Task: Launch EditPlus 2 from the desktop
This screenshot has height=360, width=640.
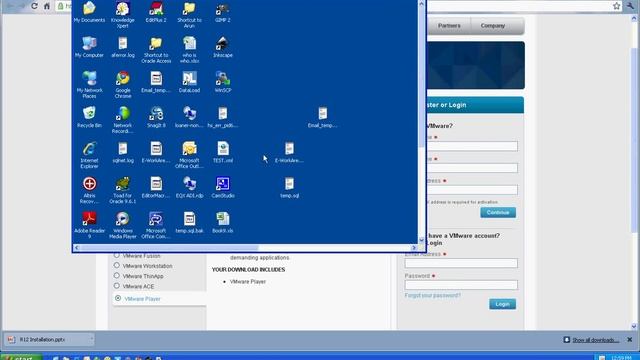Action: (156, 12)
